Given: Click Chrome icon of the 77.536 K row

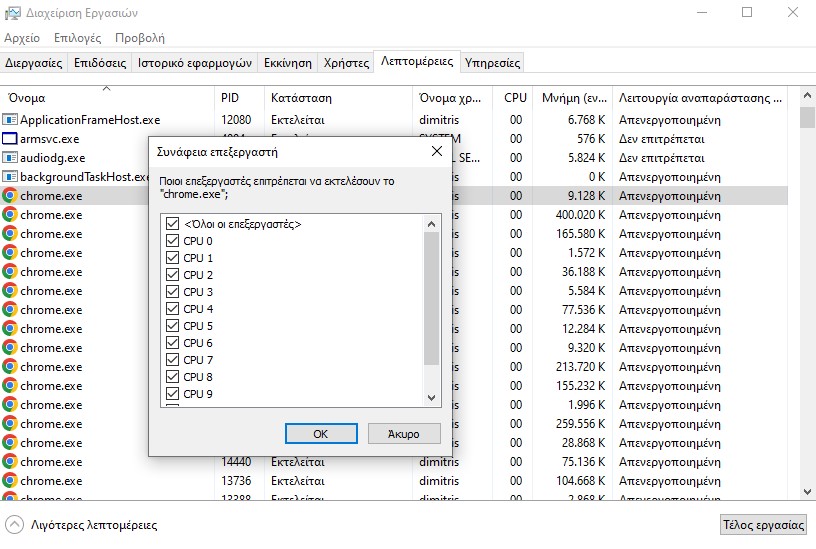Looking at the screenshot, I should (10, 310).
